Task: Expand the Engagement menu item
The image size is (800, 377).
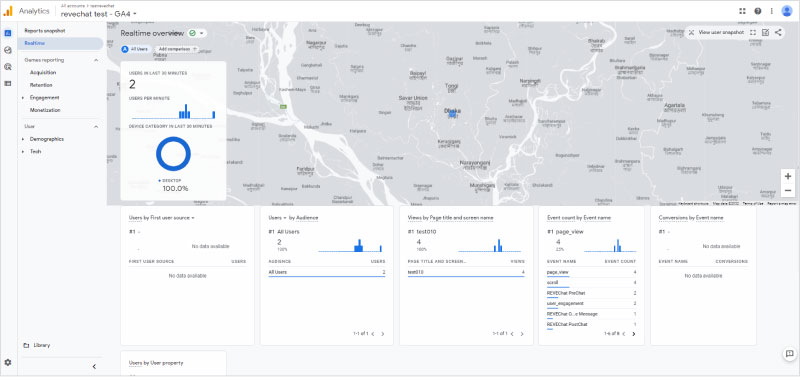Action: pyautogui.click(x=23, y=97)
